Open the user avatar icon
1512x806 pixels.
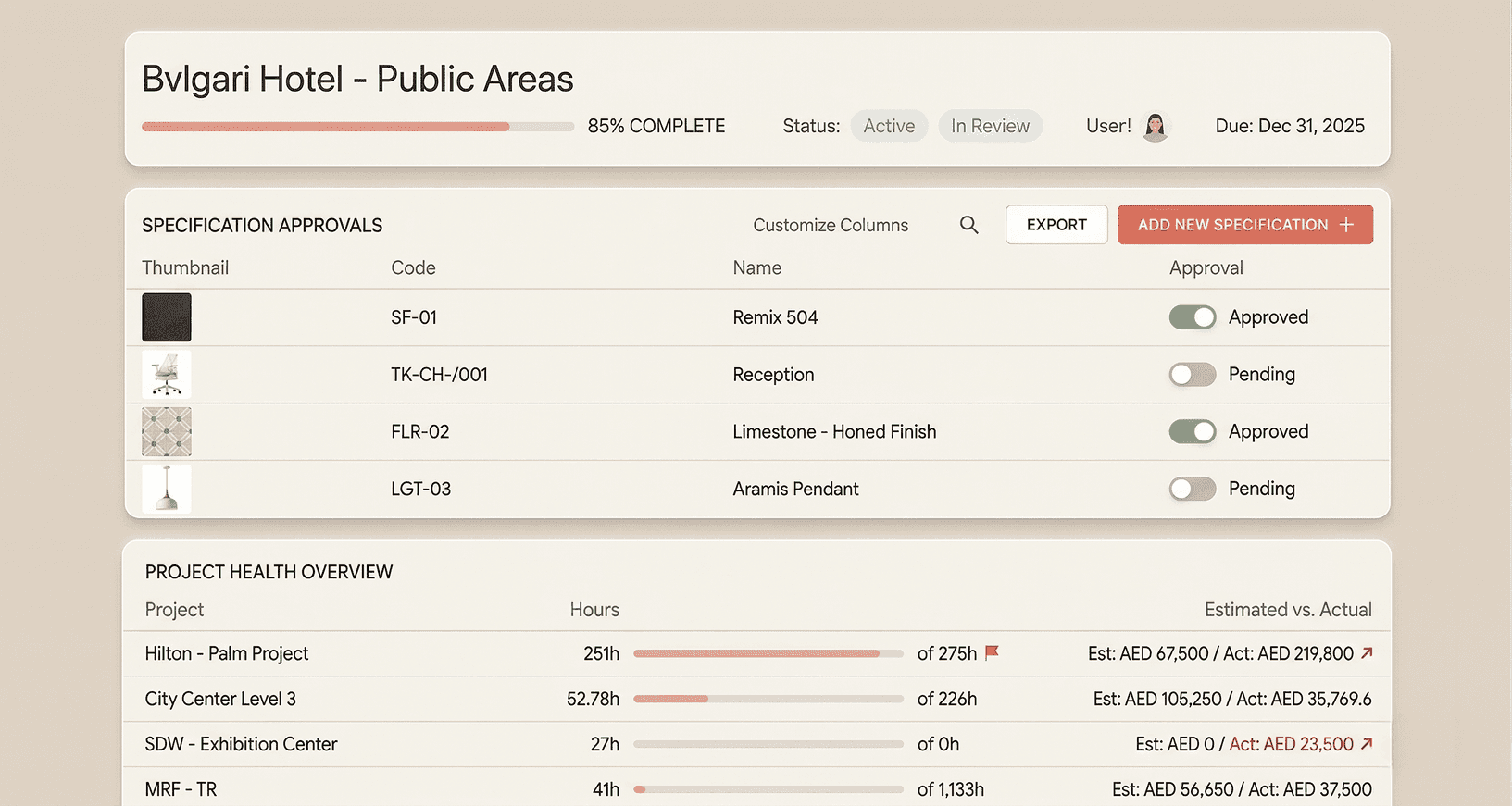[x=1155, y=127]
